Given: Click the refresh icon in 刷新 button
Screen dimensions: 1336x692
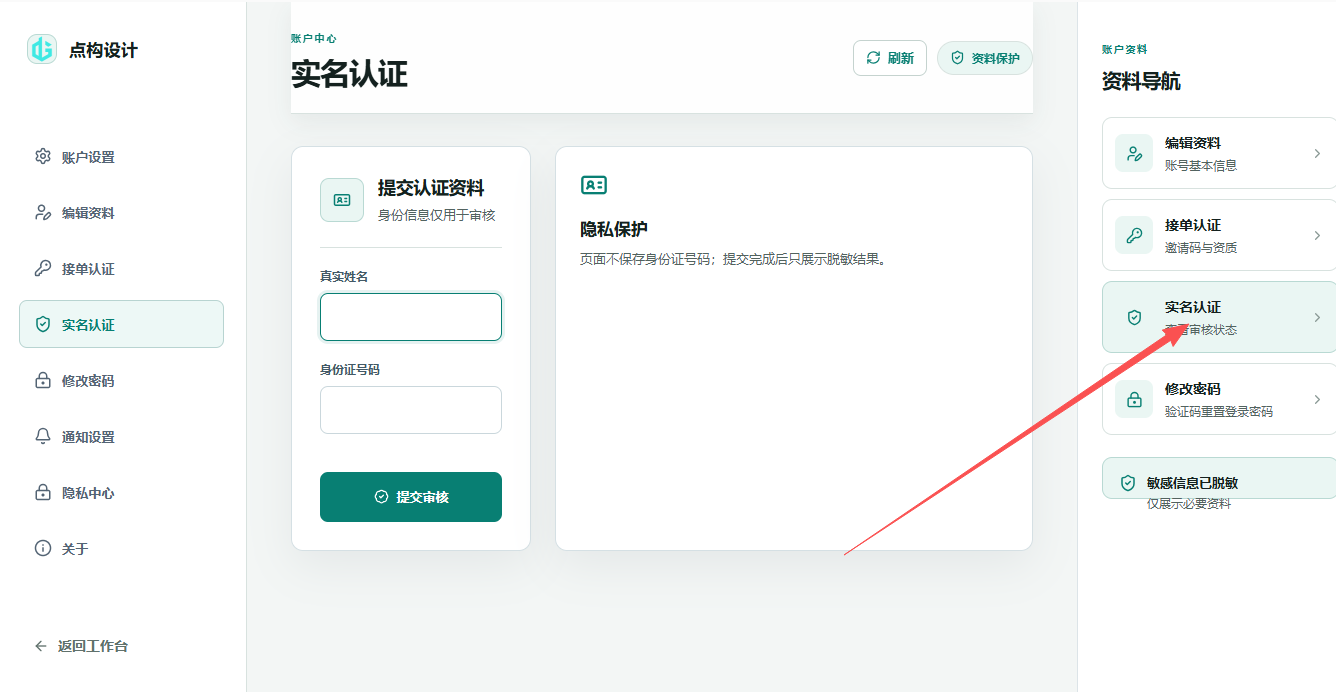Looking at the screenshot, I should coord(873,58).
